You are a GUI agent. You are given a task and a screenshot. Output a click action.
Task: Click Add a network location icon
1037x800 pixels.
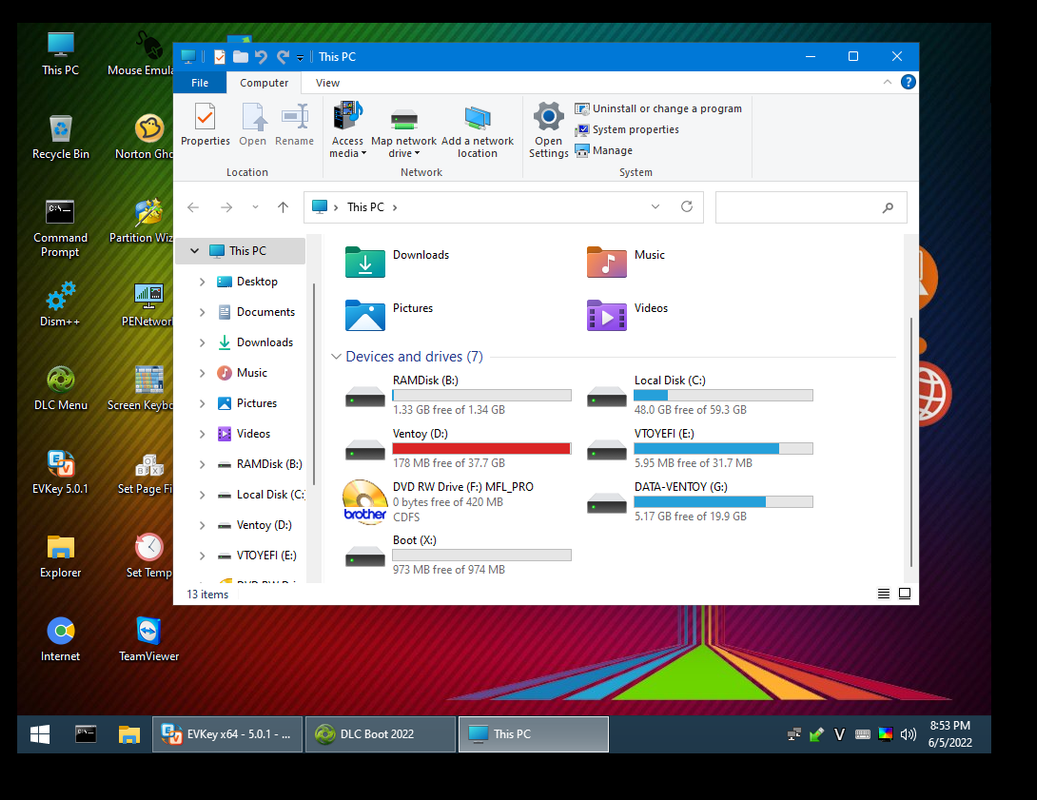coord(477,130)
